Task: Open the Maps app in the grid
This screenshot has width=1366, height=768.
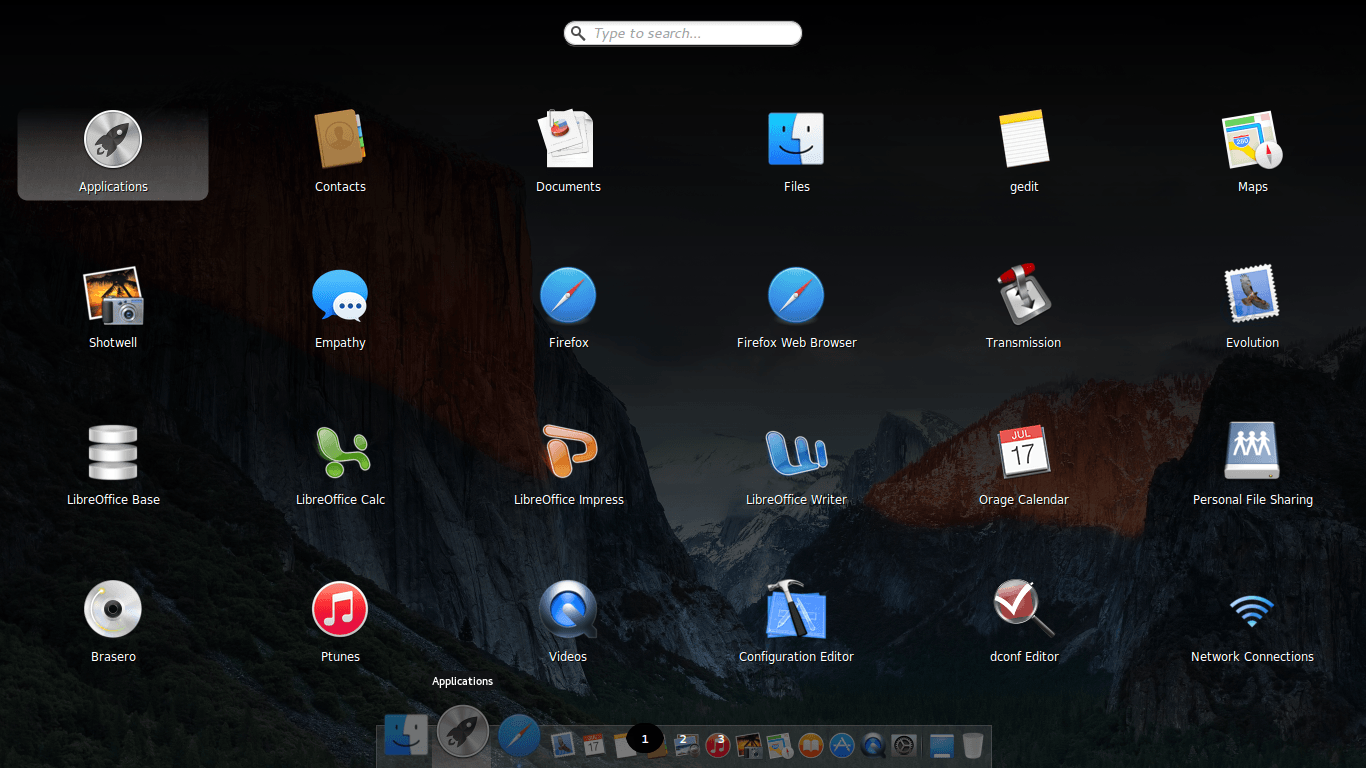Action: pyautogui.click(x=1252, y=153)
